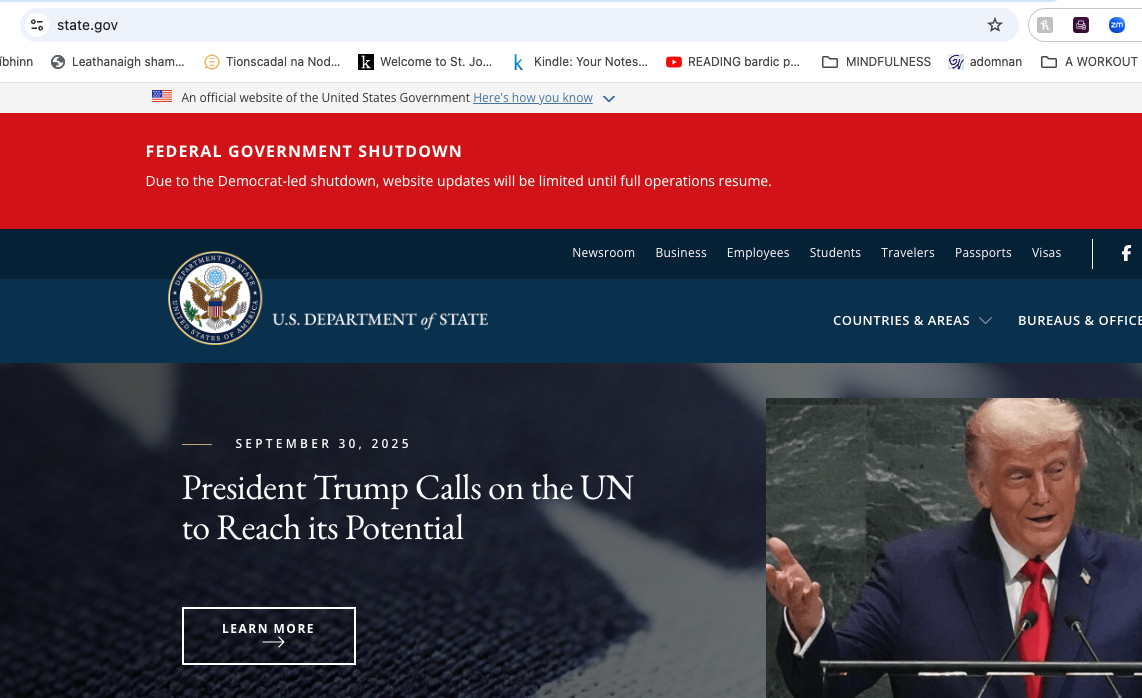
Task: Open site information icon beside state.gov
Action: pyautogui.click(x=37, y=26)
